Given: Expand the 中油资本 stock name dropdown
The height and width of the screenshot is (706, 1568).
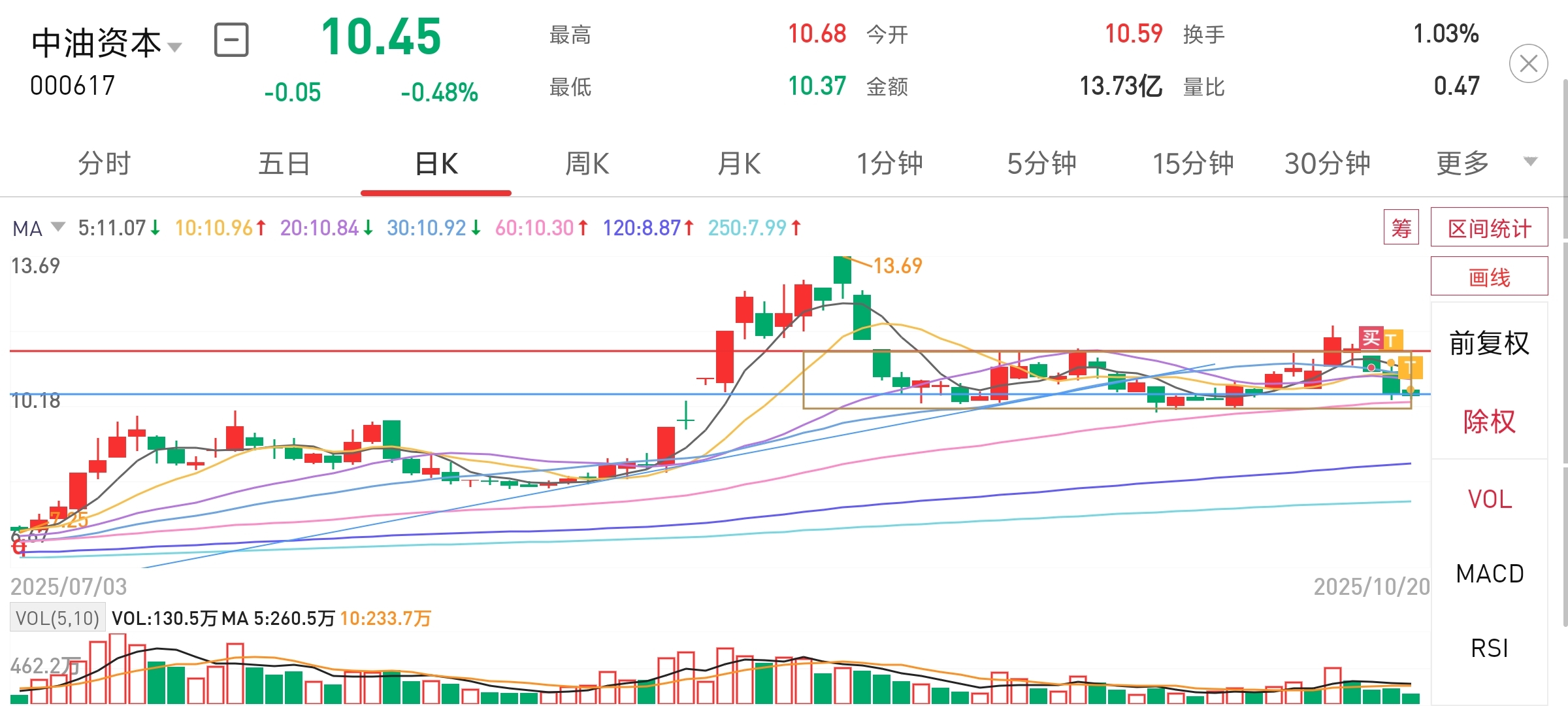Looking at the screenshot, I should coord(174,46).
